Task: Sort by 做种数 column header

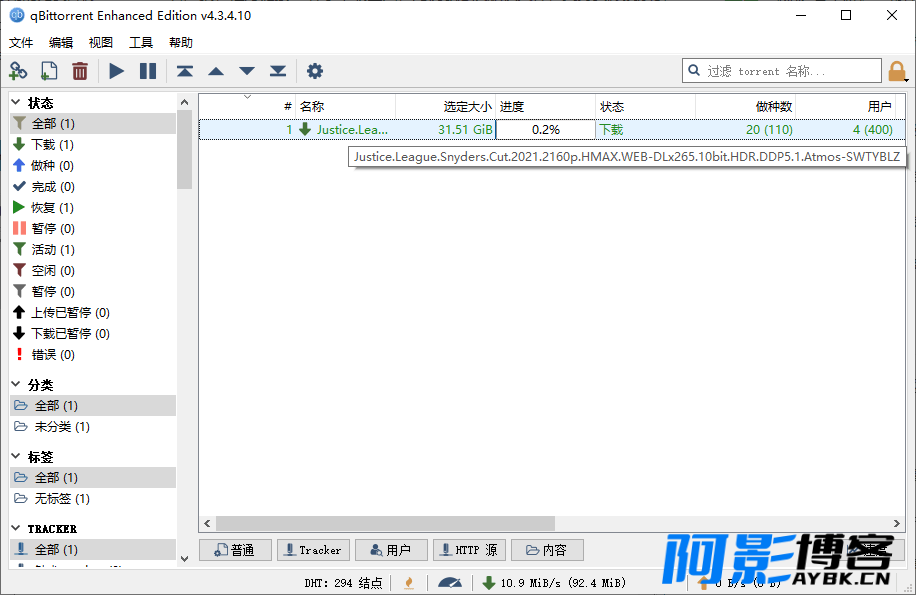Action: click(745, 106)
